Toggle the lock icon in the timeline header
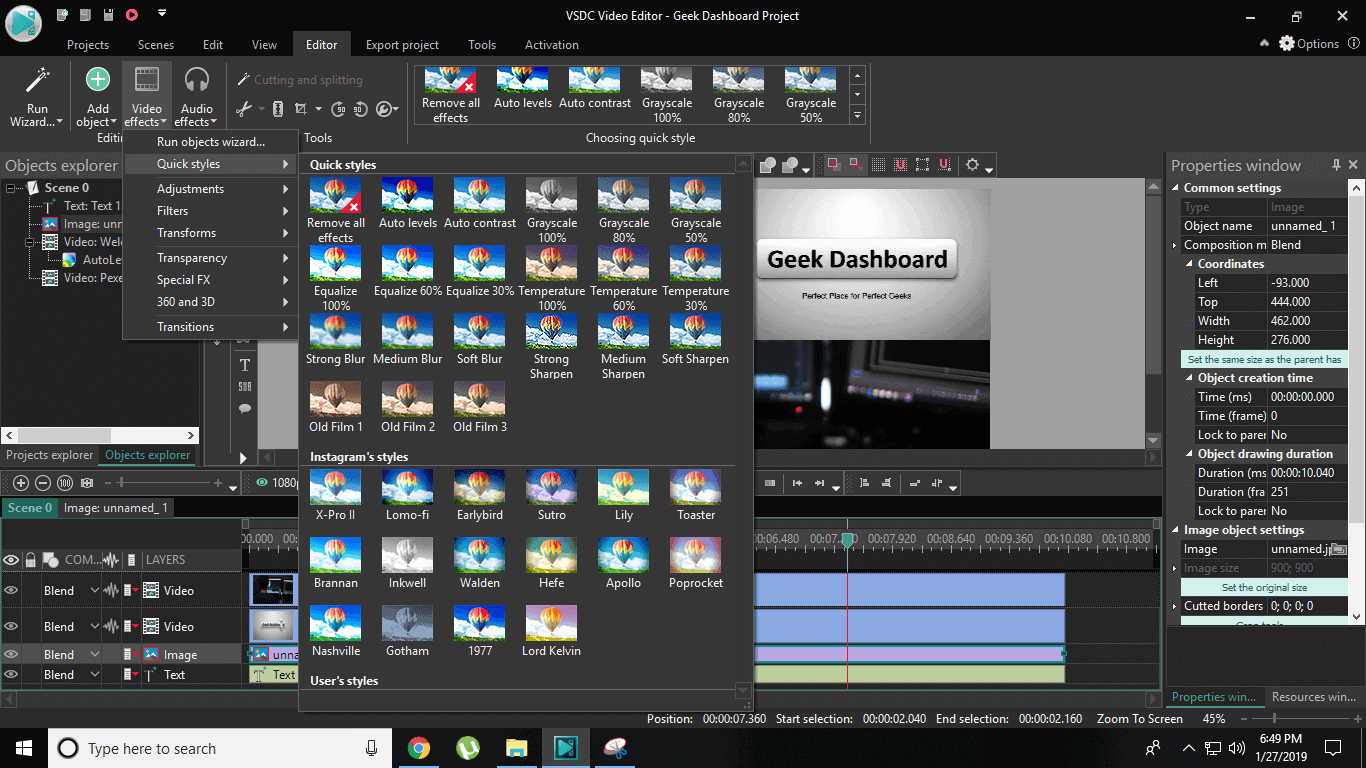 point(31,560)
